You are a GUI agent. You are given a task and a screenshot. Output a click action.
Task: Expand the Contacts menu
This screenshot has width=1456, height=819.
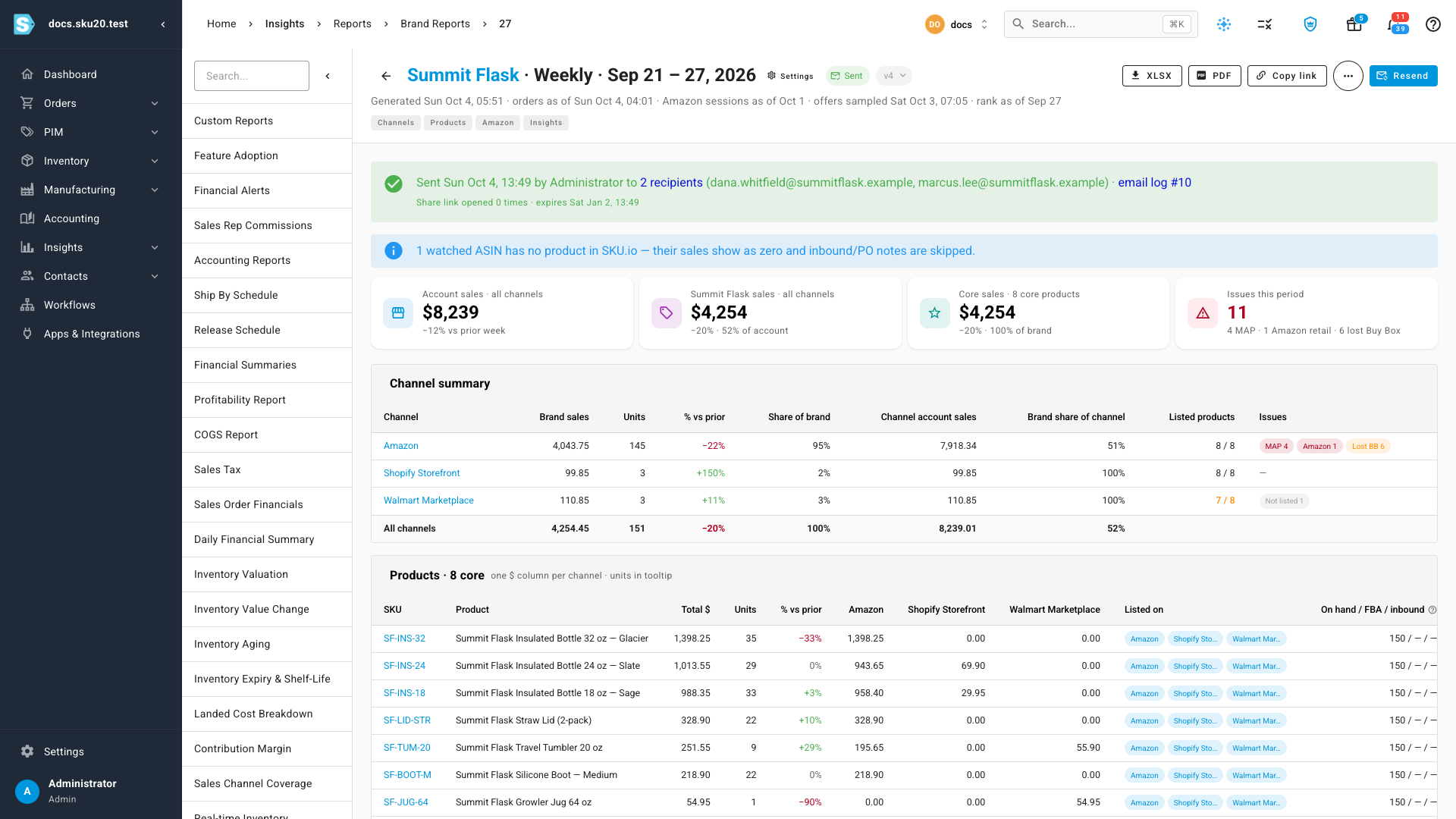[x=155, y=276]
